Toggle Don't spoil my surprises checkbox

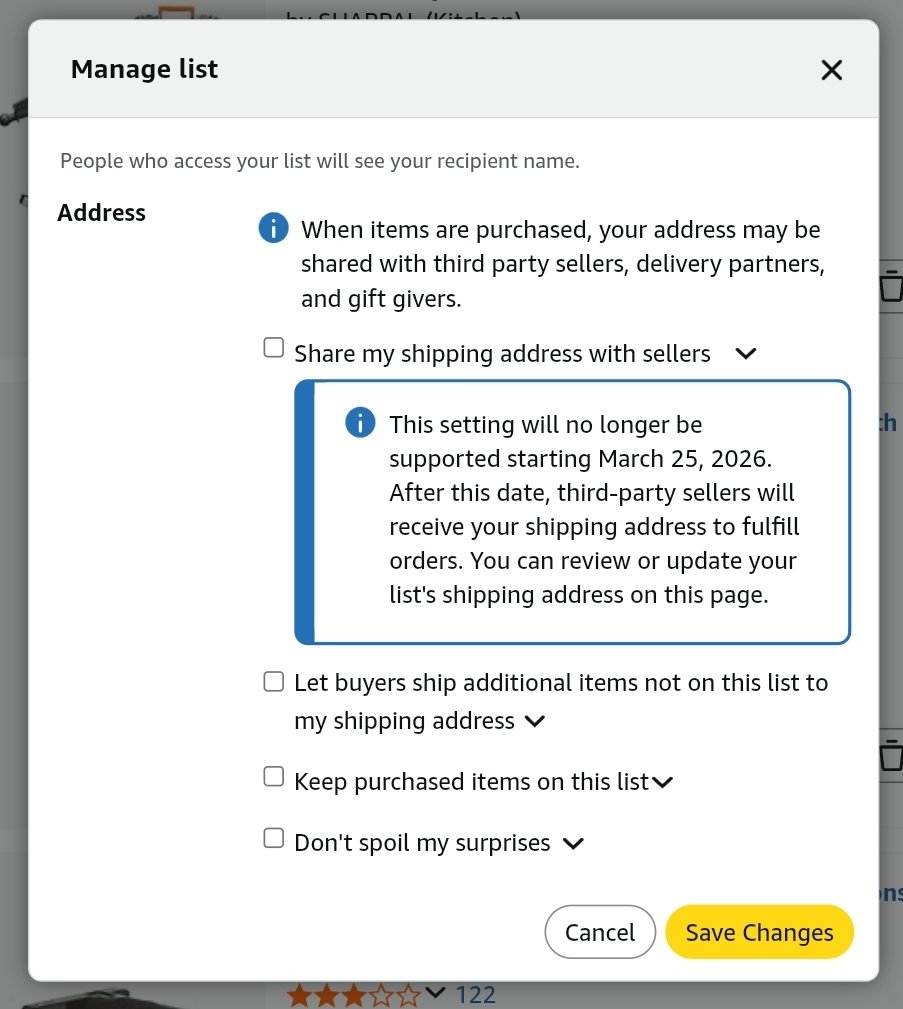(x=274, y=838)
